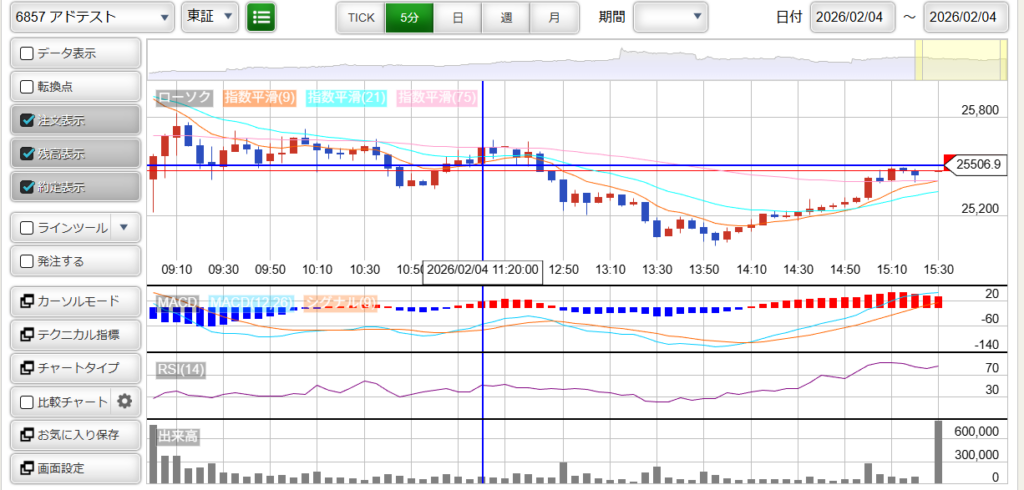1024x490 pixels.
Task: Expand the 東証 exchange dropdown
Action: pos(210,17)
